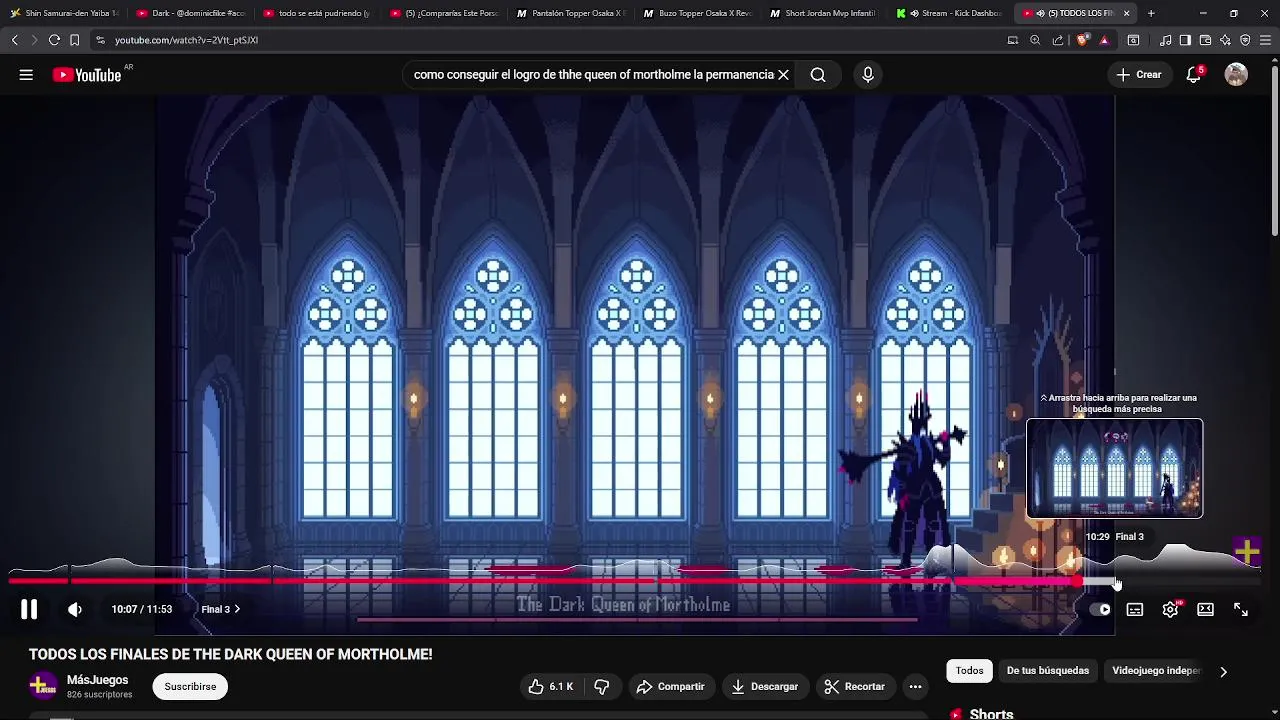The height and width of the screenshot is (720, 1280).
Task: Show more filter chips with arrow
Action: pos(1223,672)
